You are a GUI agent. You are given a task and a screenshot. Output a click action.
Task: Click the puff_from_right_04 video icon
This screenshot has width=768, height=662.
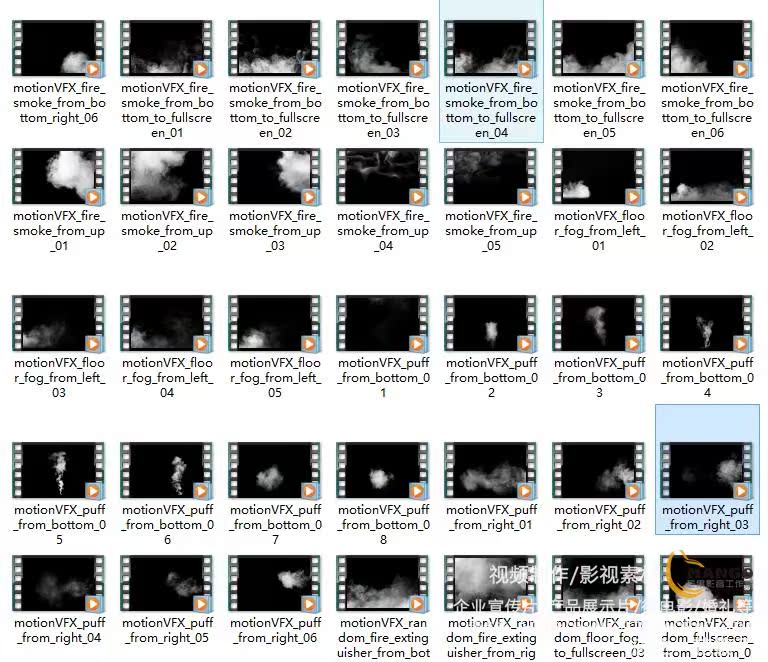click(x=58, y=585)
